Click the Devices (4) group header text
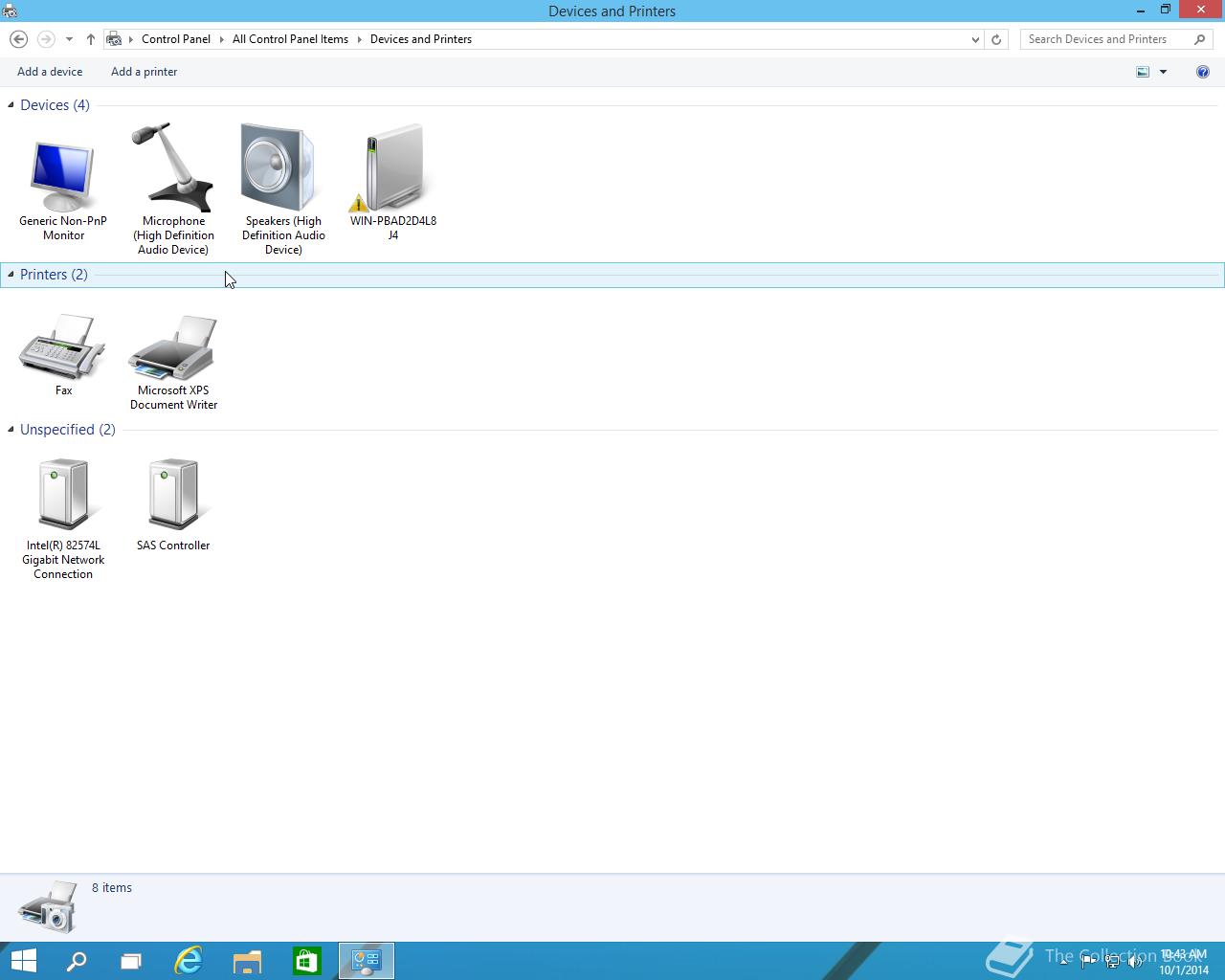 click(x=55, y=105)
